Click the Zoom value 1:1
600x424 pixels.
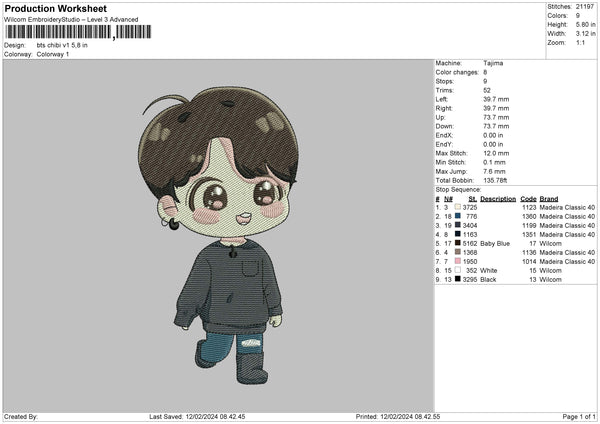tap(580, 42)
